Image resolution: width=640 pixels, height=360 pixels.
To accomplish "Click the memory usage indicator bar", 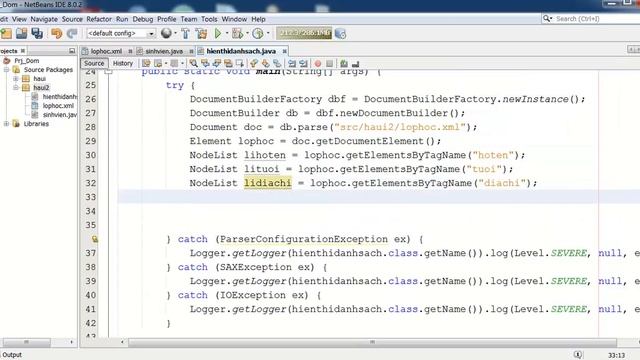I will pyautogui.click(x=304, y=33).
